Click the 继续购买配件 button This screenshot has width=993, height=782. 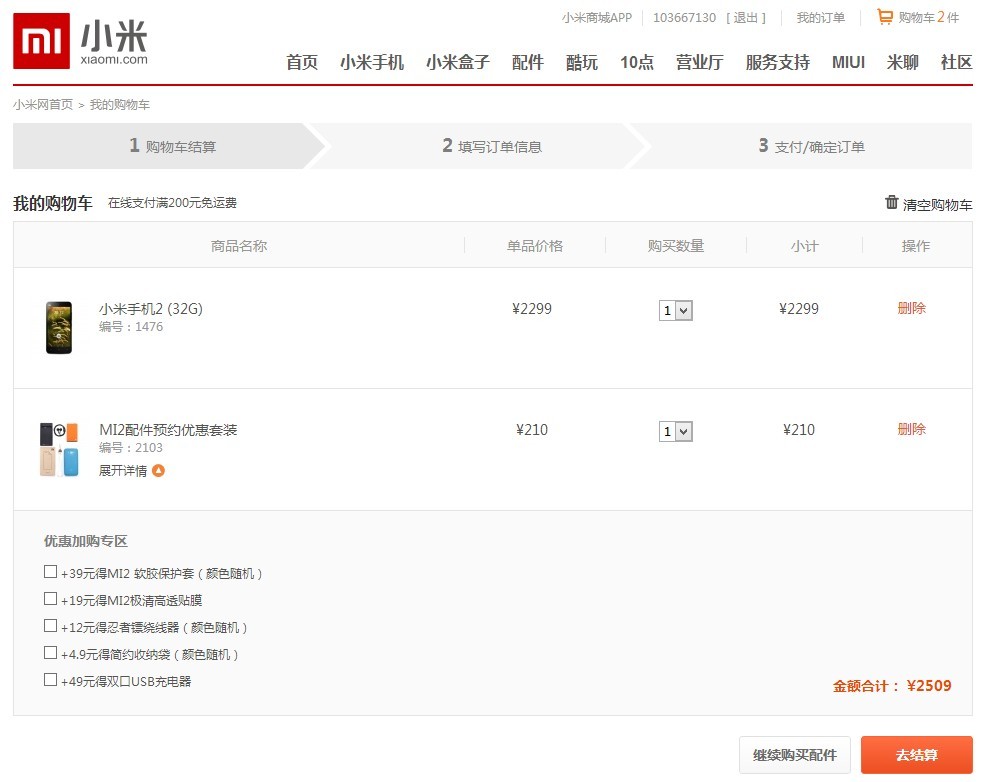coord(795,755)
